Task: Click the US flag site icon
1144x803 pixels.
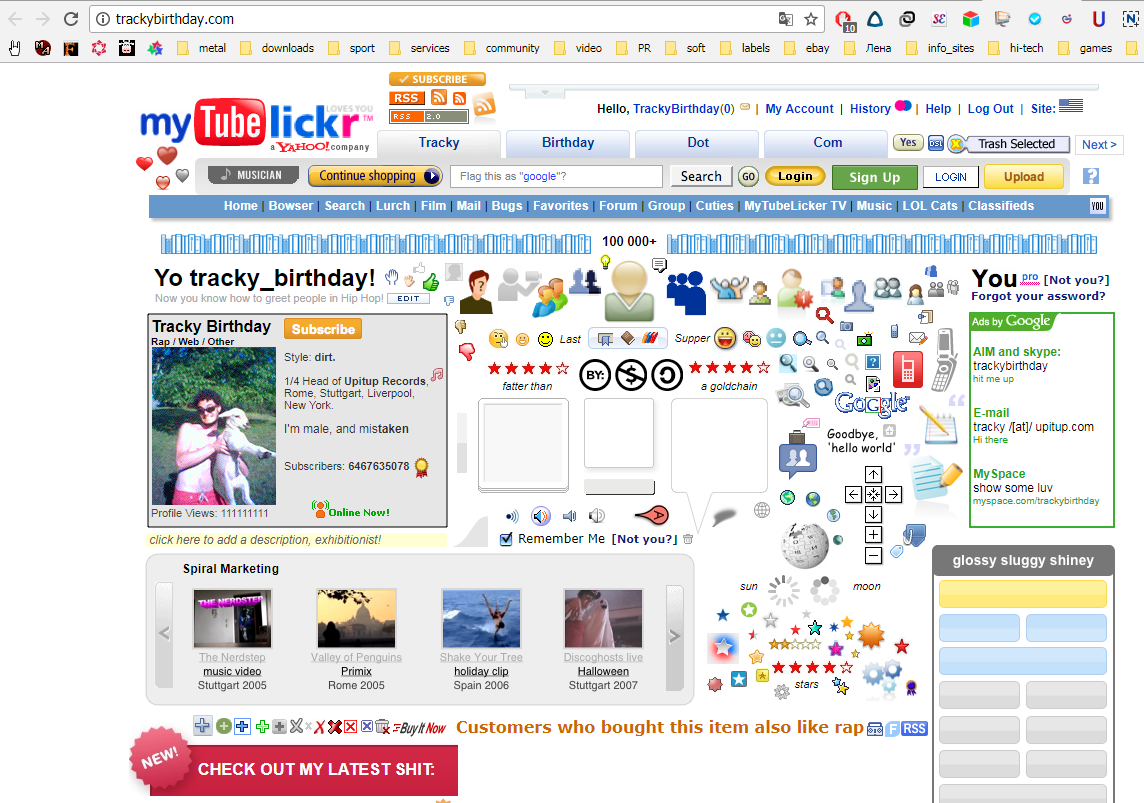Action: pyautogui.click(x=1071, y=106)
